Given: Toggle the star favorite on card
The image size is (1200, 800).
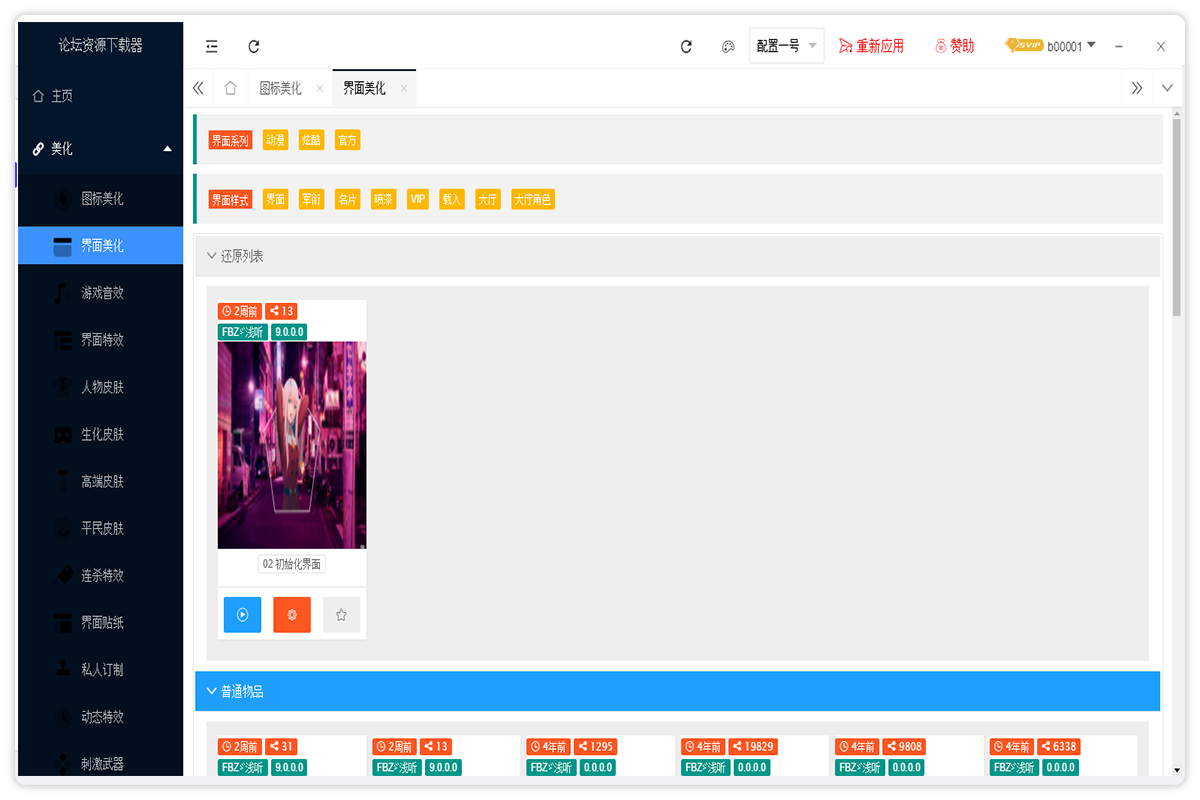Looking at the screenshot, I should [341, 615].
